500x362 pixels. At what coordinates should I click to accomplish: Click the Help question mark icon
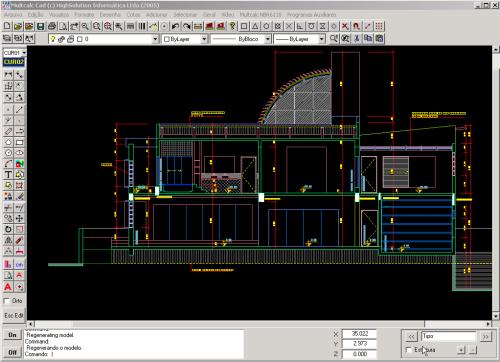[232, 26]
